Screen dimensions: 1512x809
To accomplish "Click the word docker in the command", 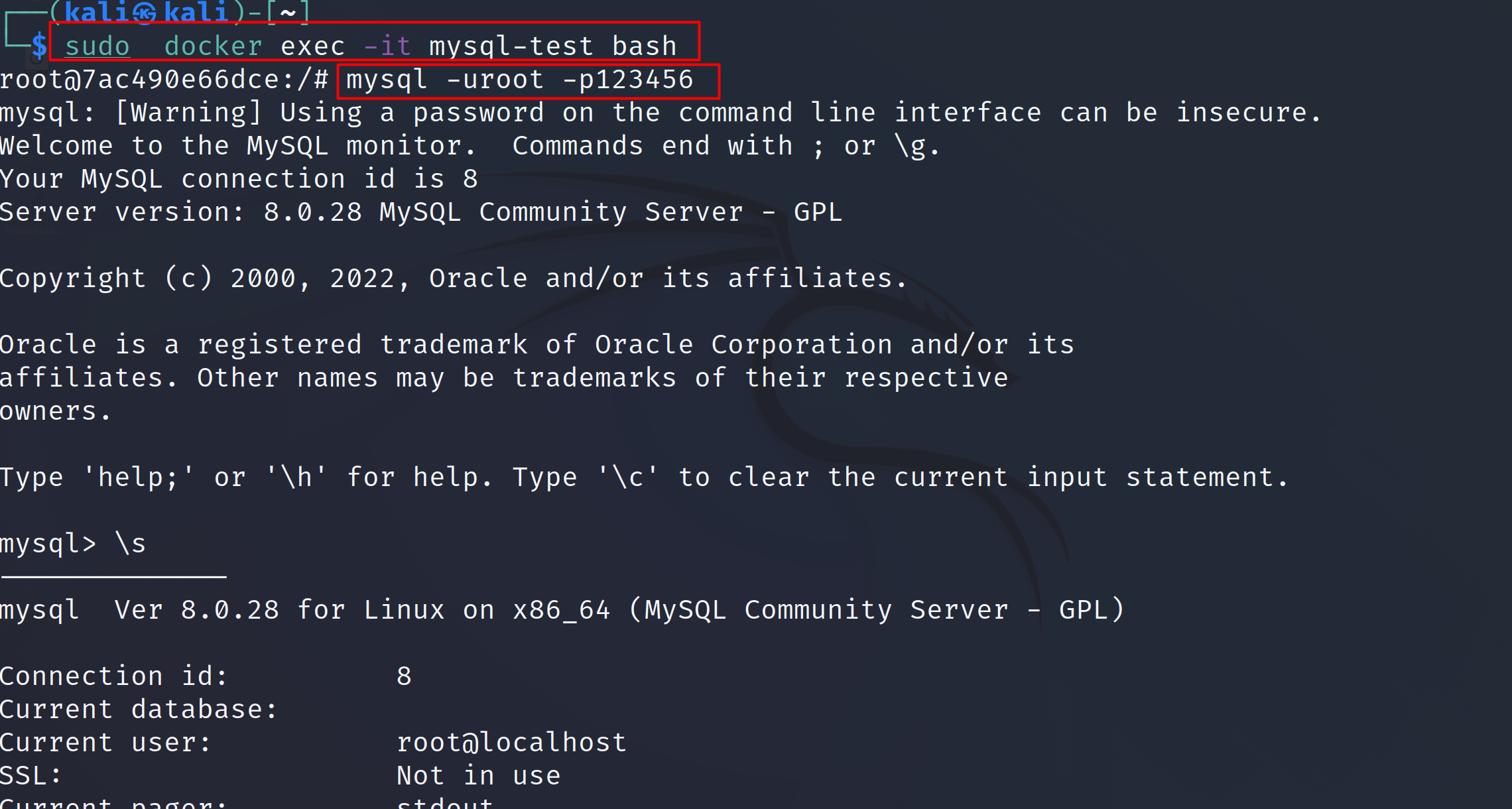I will pos(213,46).
